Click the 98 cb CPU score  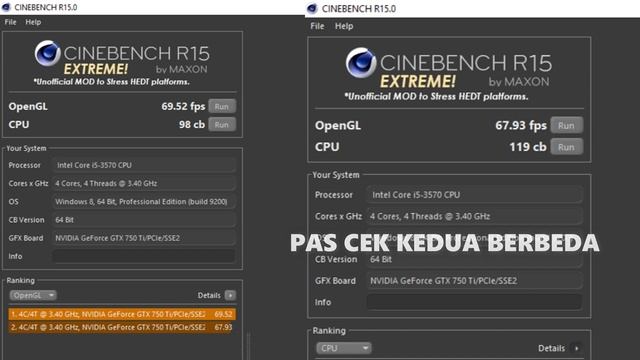pyautogui.click(x=191, y=124)
